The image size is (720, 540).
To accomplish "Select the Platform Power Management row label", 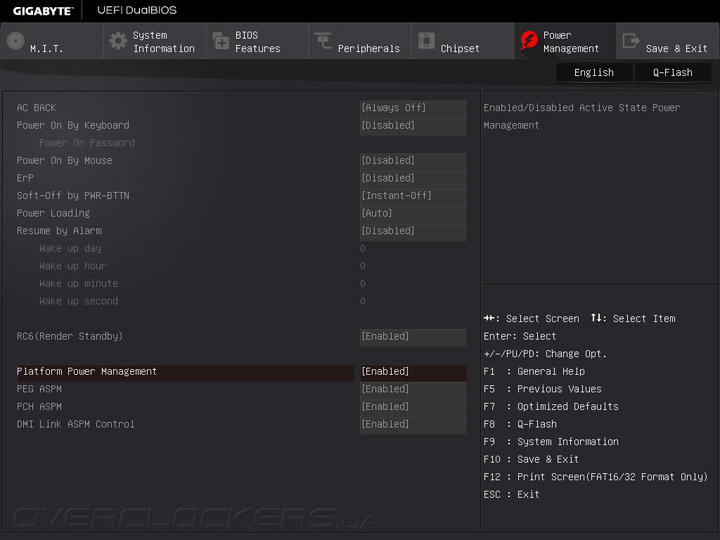I will point(87,371).
